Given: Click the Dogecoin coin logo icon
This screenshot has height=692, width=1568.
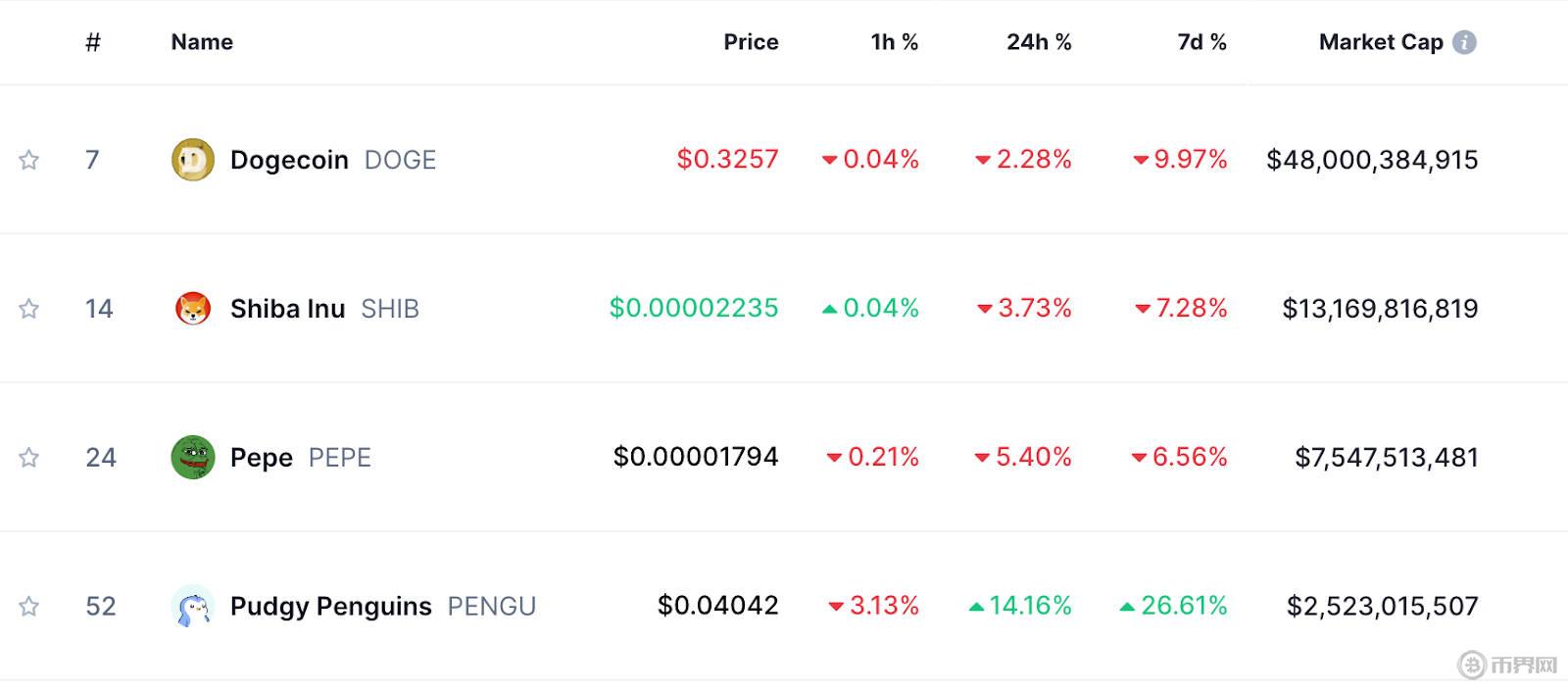Looking at the screenshot, I should [x=192, y=160].
